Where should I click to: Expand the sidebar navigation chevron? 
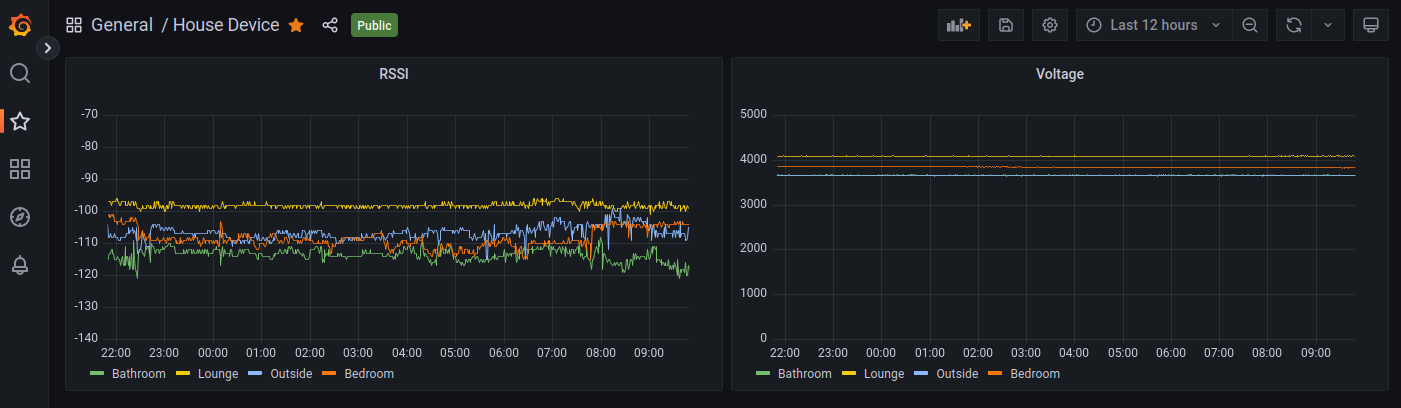click(47, 48)
